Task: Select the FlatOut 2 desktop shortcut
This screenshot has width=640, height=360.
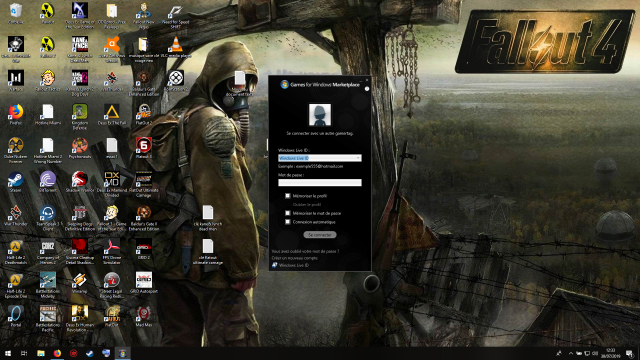Action: click(144, 114)
